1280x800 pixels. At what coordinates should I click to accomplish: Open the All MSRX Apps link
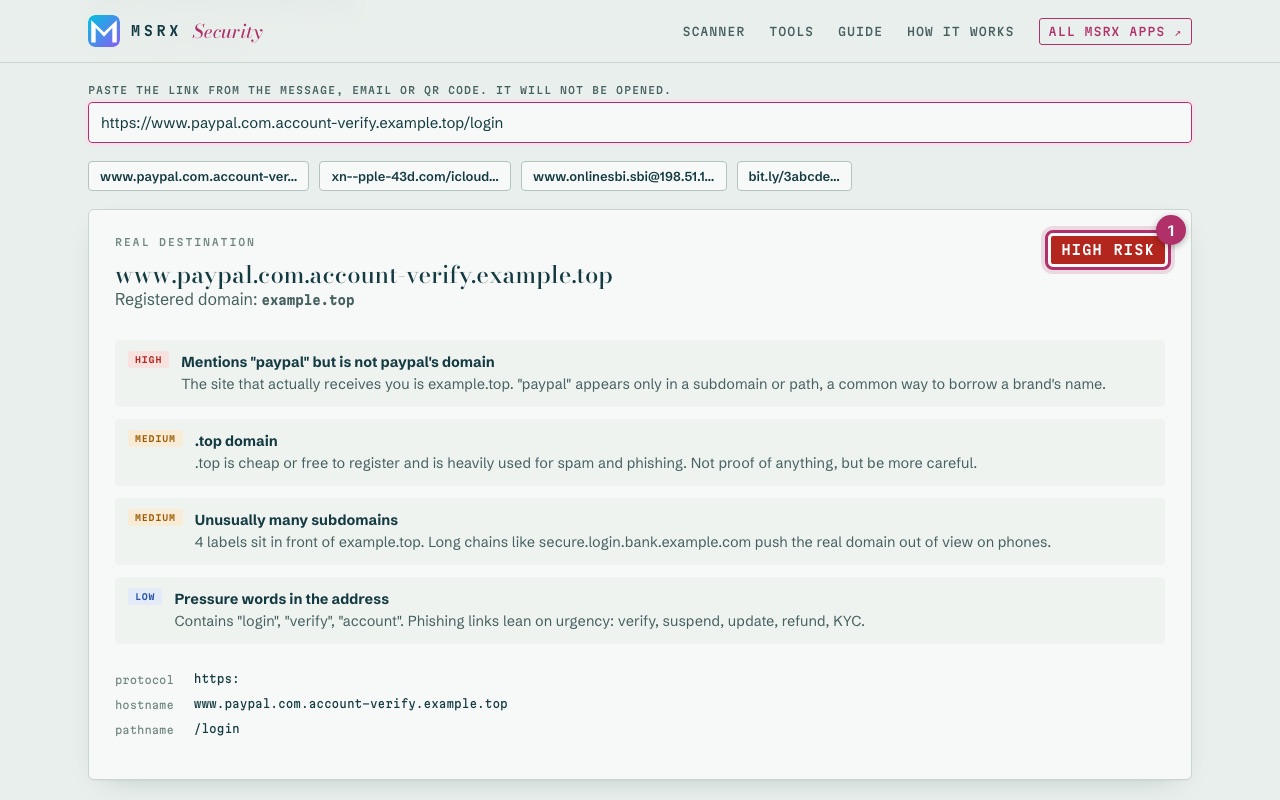tap(1115, 32)
